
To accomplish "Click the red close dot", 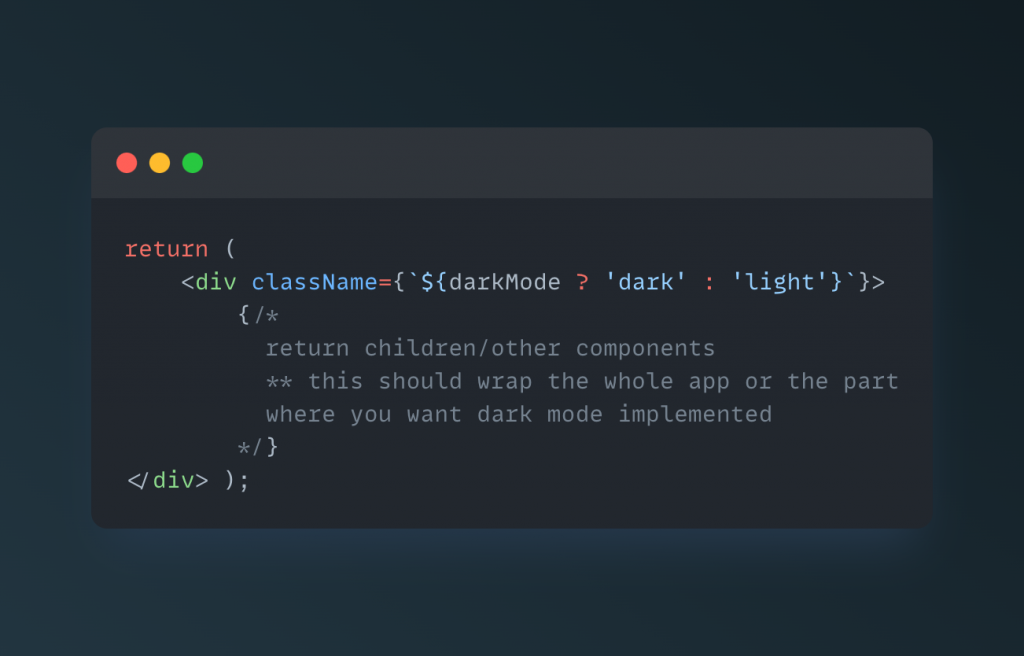I will 127,163.
